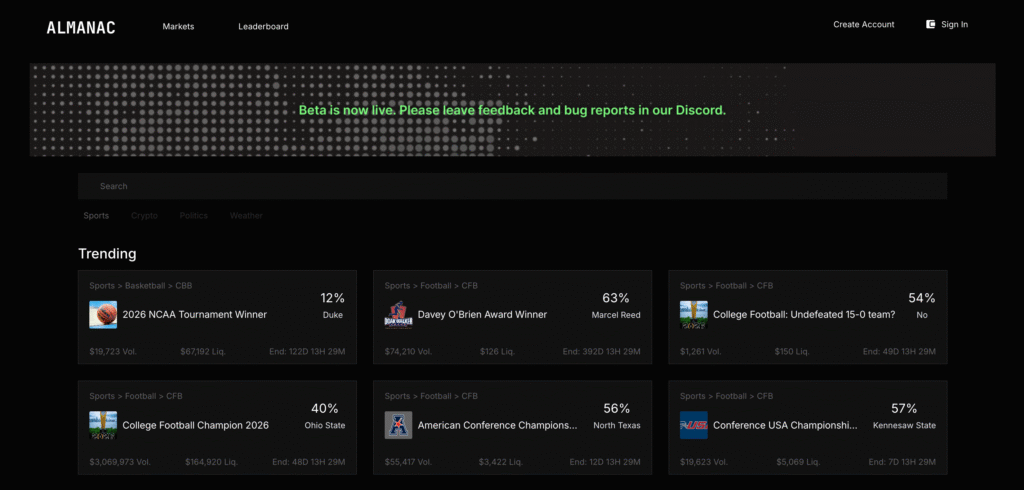Click the Create Account button
Viewport: 1024px width, 490px height.
click(x=863, y=24)
